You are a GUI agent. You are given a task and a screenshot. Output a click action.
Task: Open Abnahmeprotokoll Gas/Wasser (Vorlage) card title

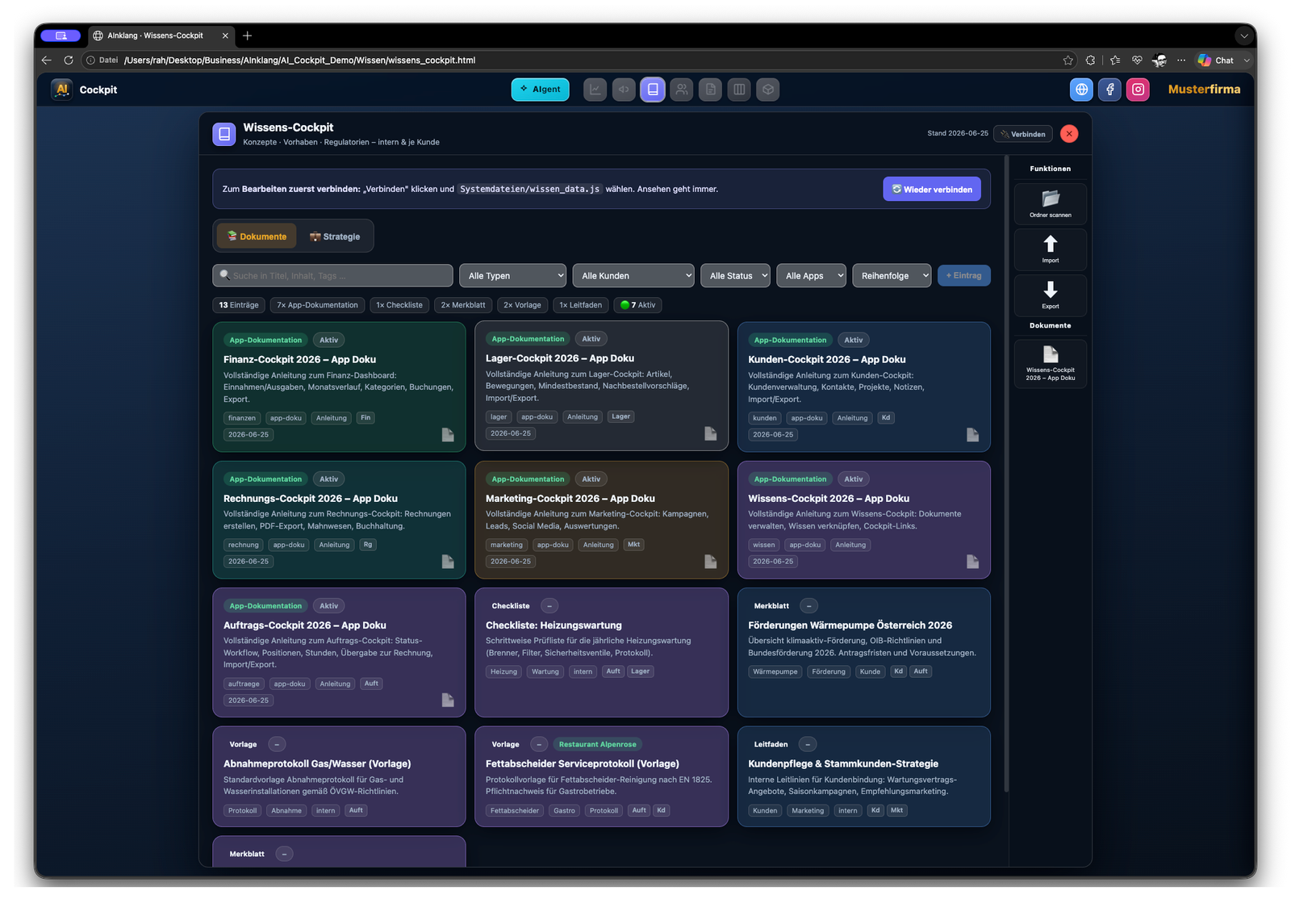click(317, 764)
